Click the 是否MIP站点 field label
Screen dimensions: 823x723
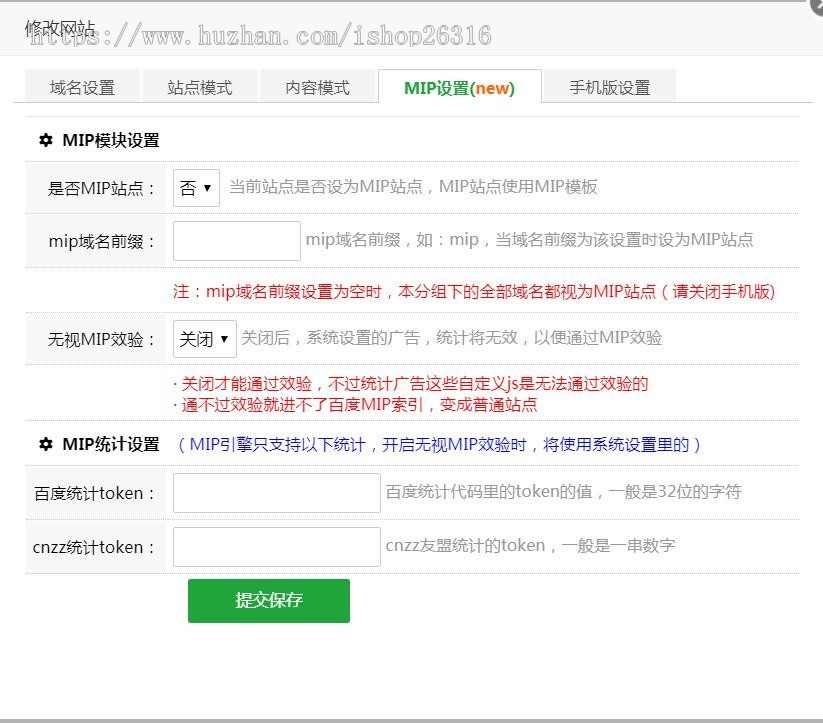click(x=102, y=189)
